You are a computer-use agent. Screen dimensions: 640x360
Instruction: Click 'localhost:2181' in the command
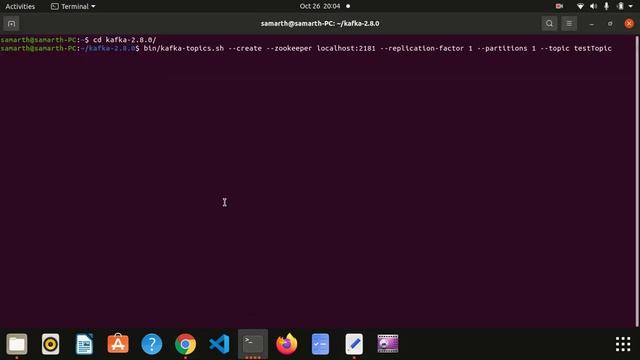pos(346,48)
